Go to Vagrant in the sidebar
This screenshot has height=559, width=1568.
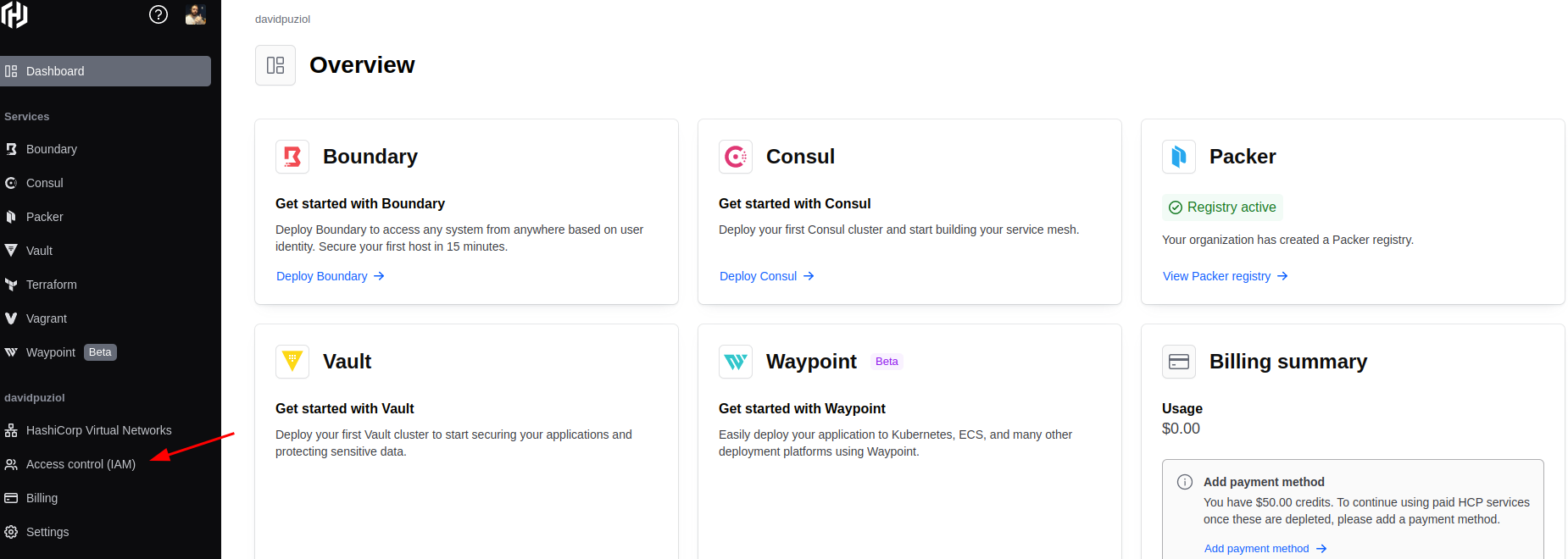46,318
